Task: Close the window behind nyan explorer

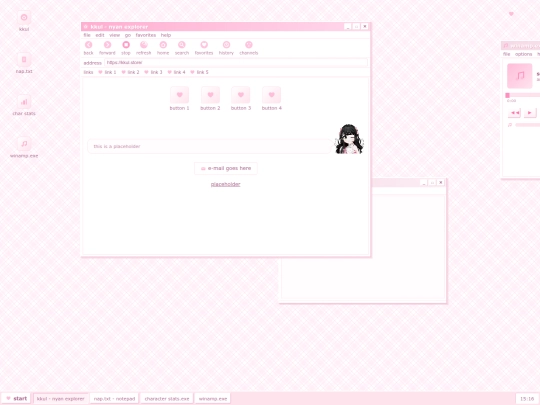Action: click(x=440, y=183)
